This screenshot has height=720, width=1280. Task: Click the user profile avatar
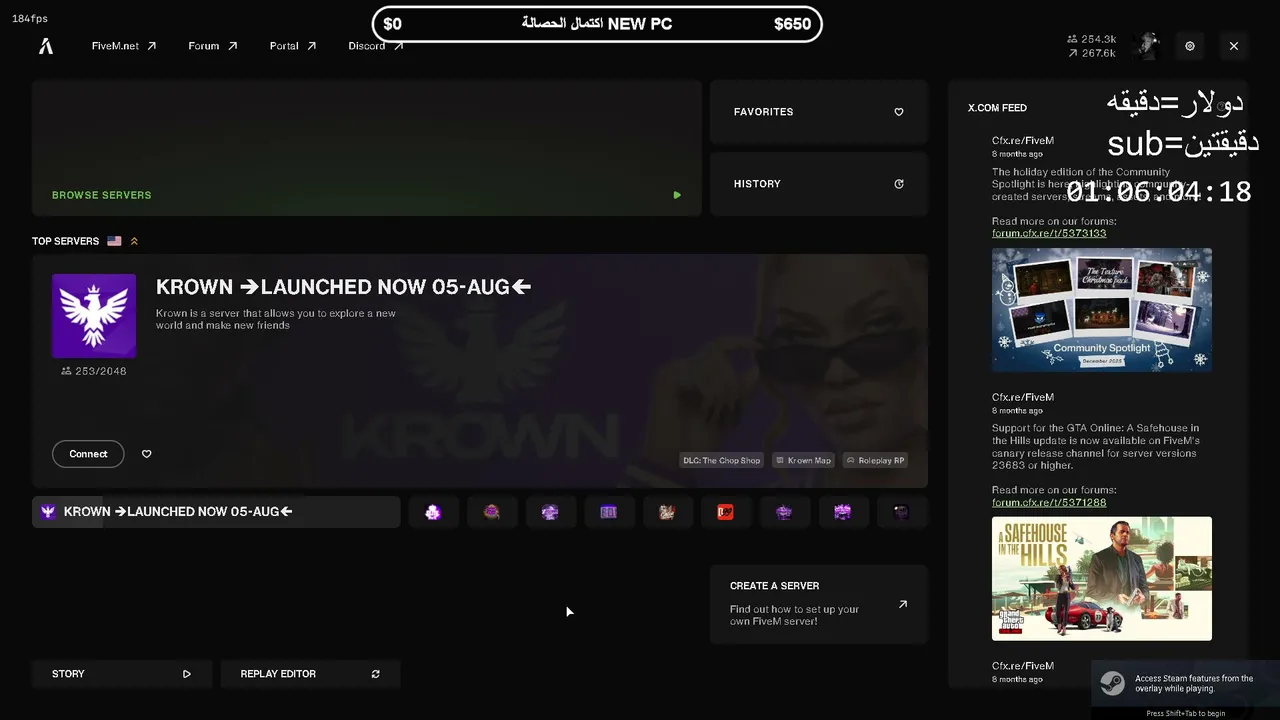click(1146, 46)
